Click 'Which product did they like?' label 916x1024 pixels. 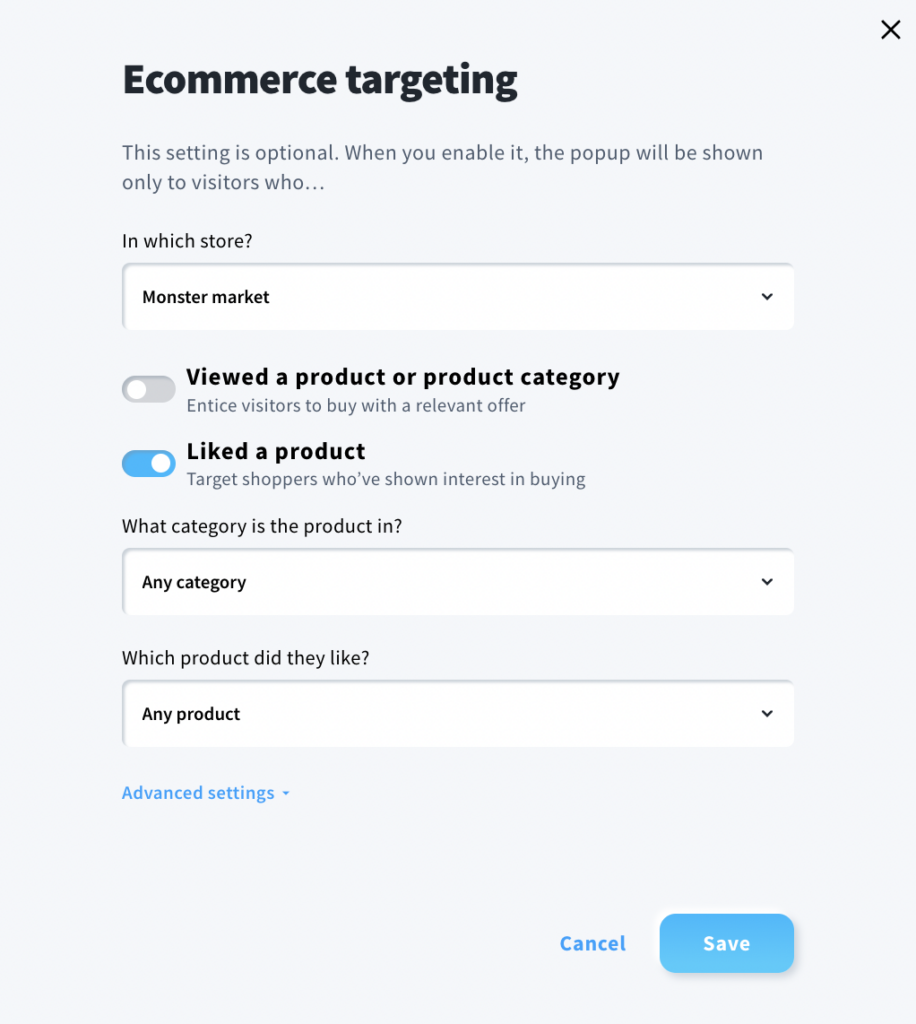(x=244, y=658)
